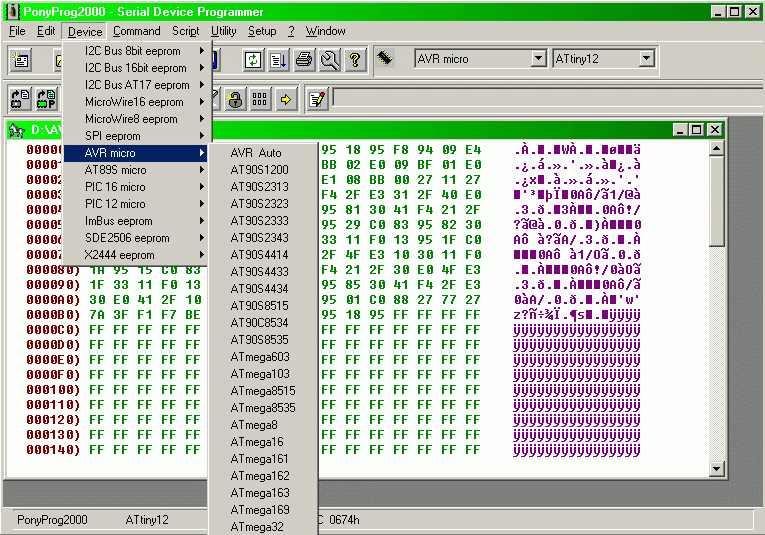Click the Edit note notepad icon

point(317,99)
